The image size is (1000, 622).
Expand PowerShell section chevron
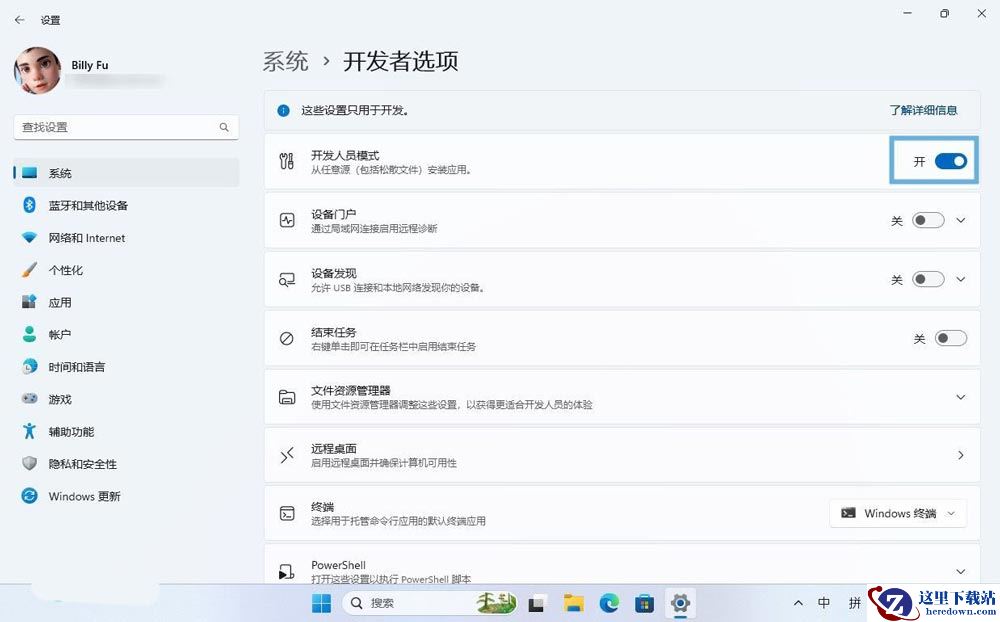(x=960, y=572)
